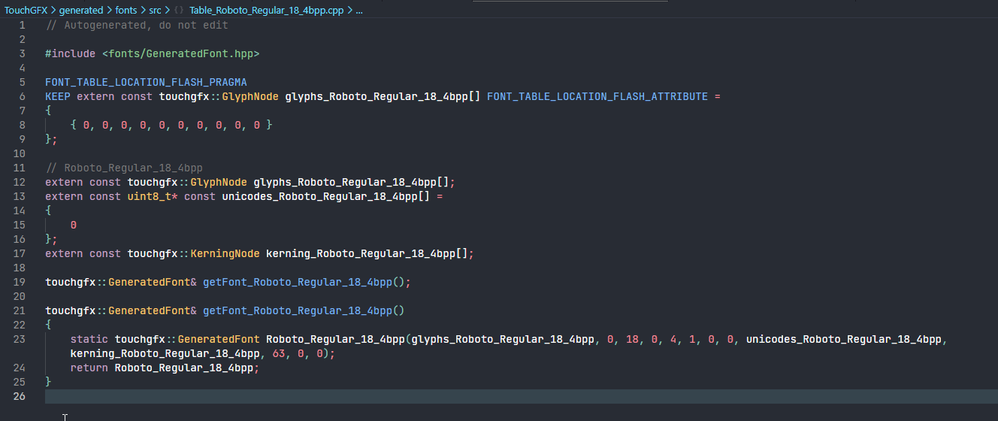This screenshot has width=998, height=421.
Task: Select line number 3 in gutter
Action: (23, 54)
